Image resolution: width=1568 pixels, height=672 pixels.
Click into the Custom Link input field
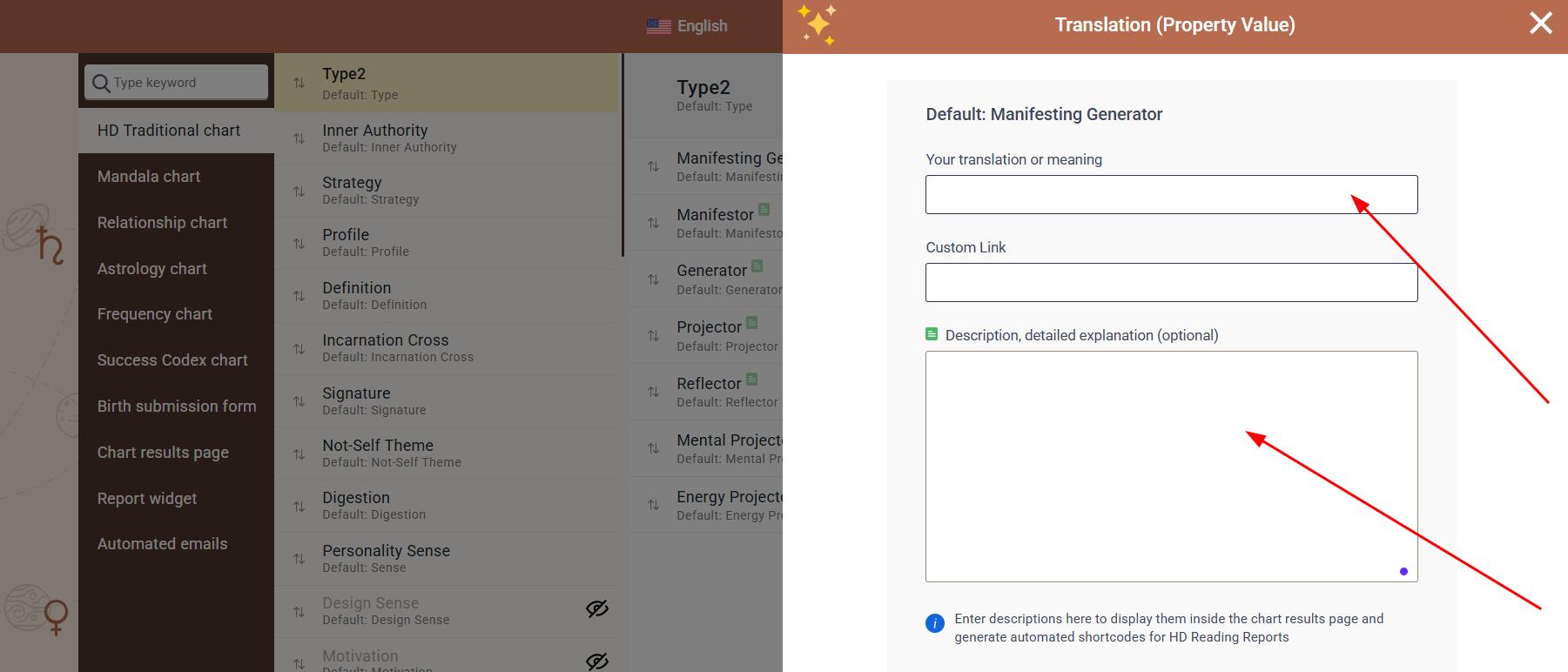click(1170, 283)
